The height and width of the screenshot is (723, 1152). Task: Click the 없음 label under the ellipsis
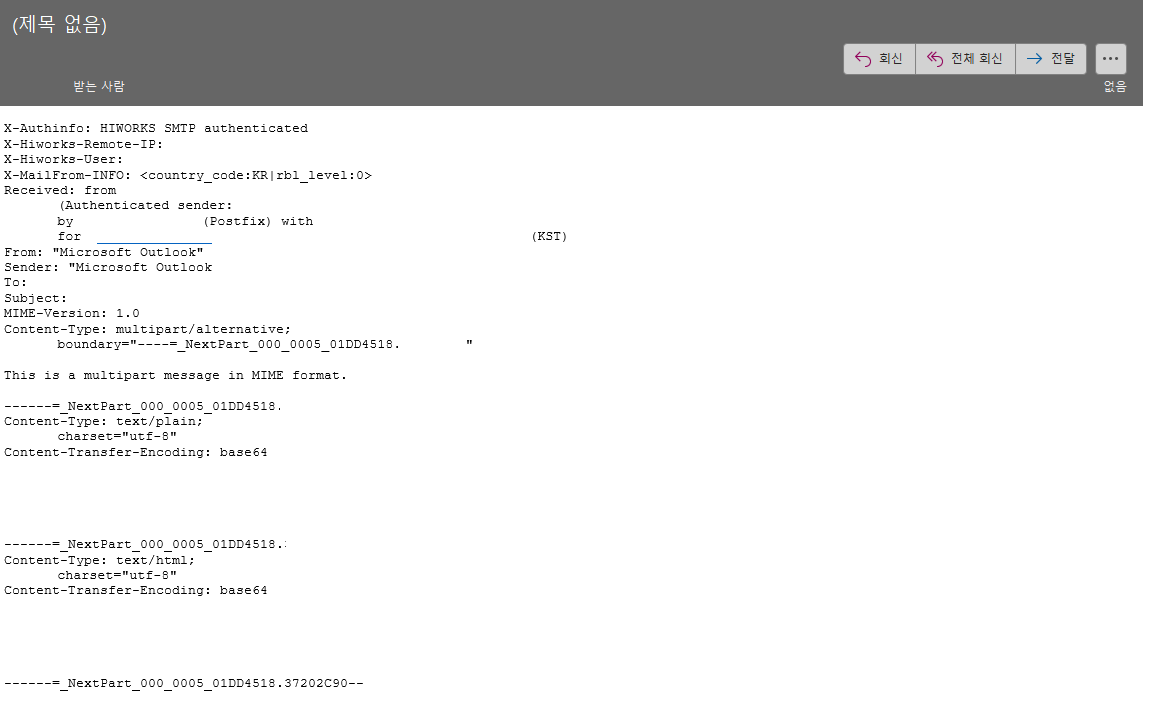click(x=1115, y=86)
